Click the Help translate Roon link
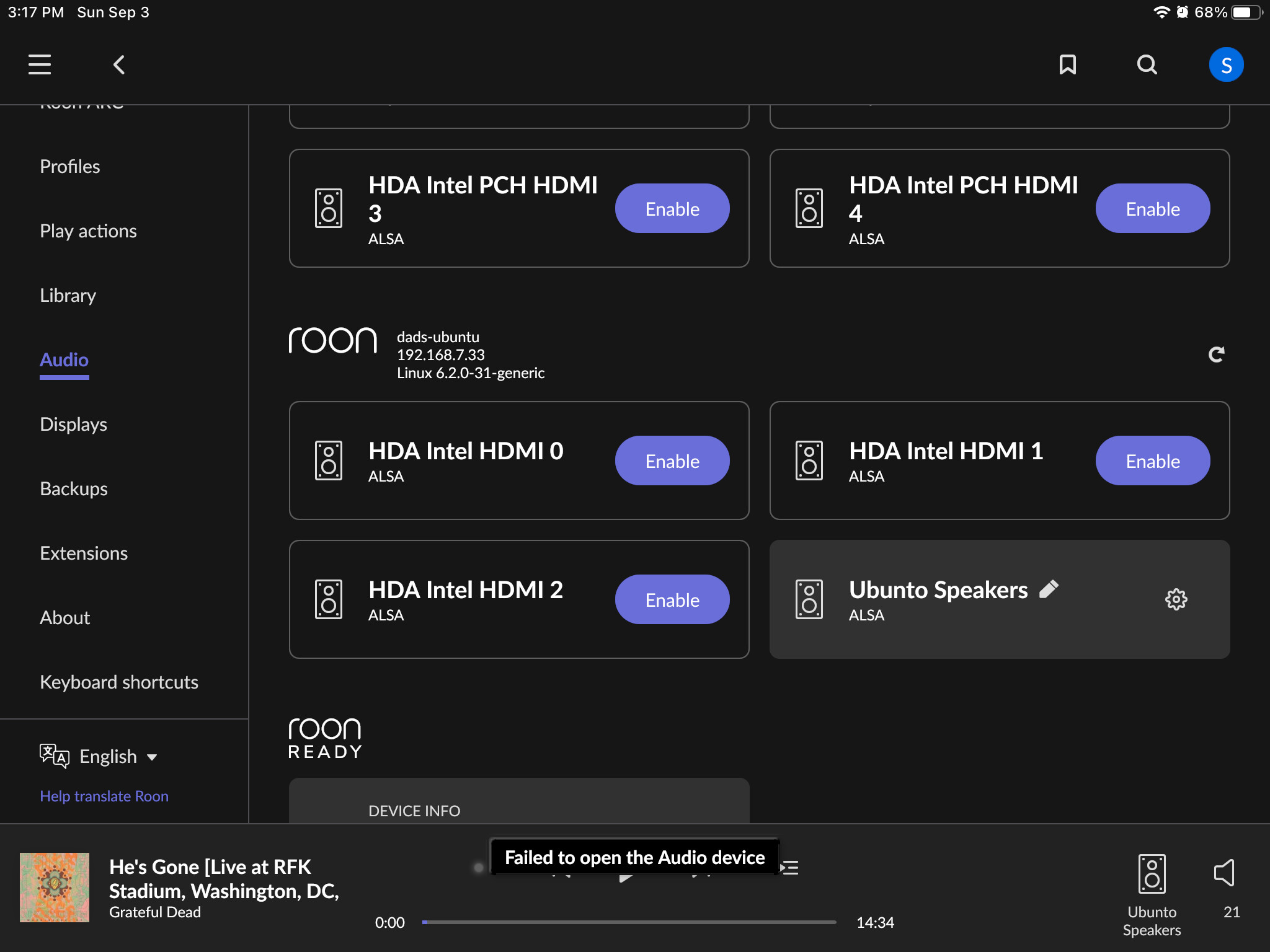Viewport: 1270px width, 952px height. pos(104,796)
